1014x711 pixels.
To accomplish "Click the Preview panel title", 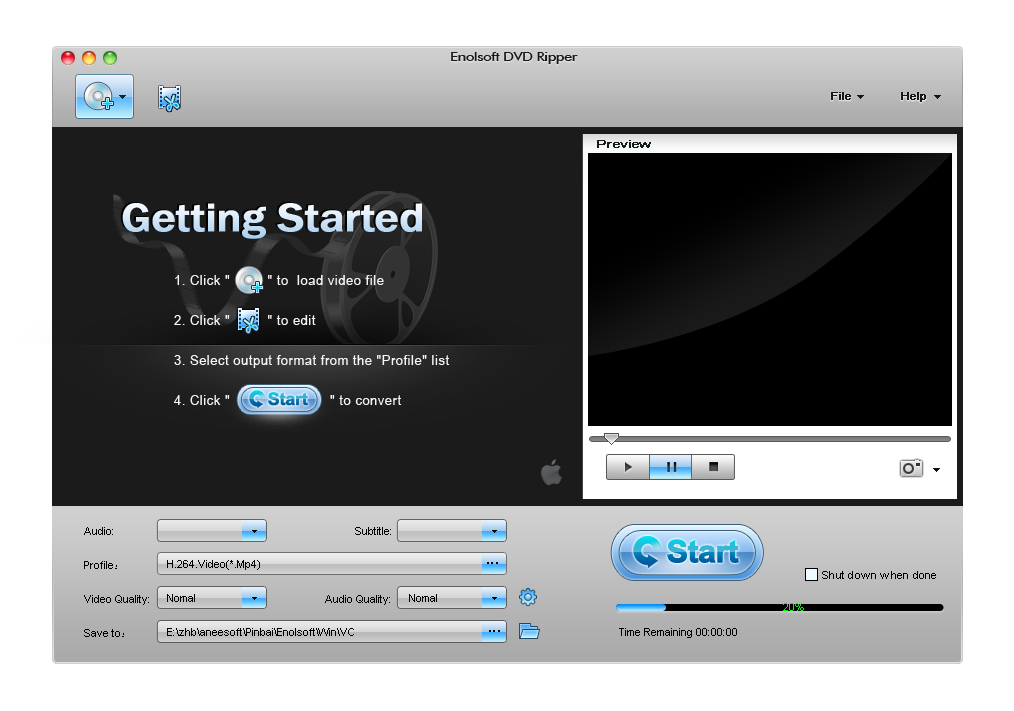I will coord(623,144).
